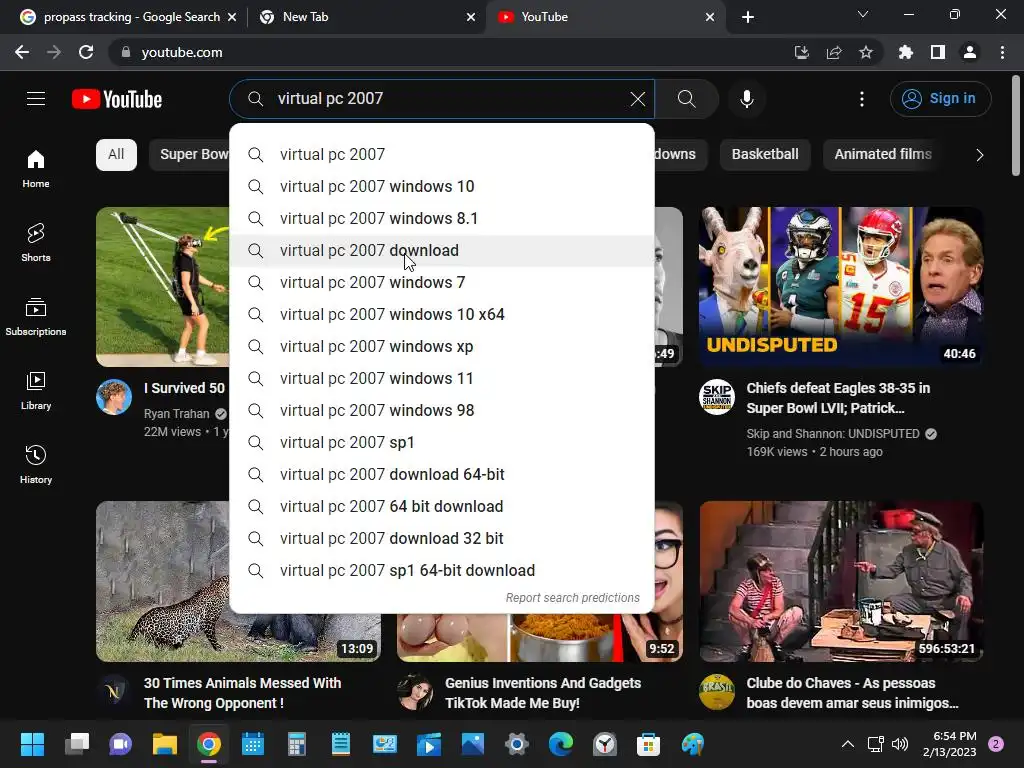Open YouTube guide hamburger menu
This screenshot has height=768, width=1024.
click(36, 99)
